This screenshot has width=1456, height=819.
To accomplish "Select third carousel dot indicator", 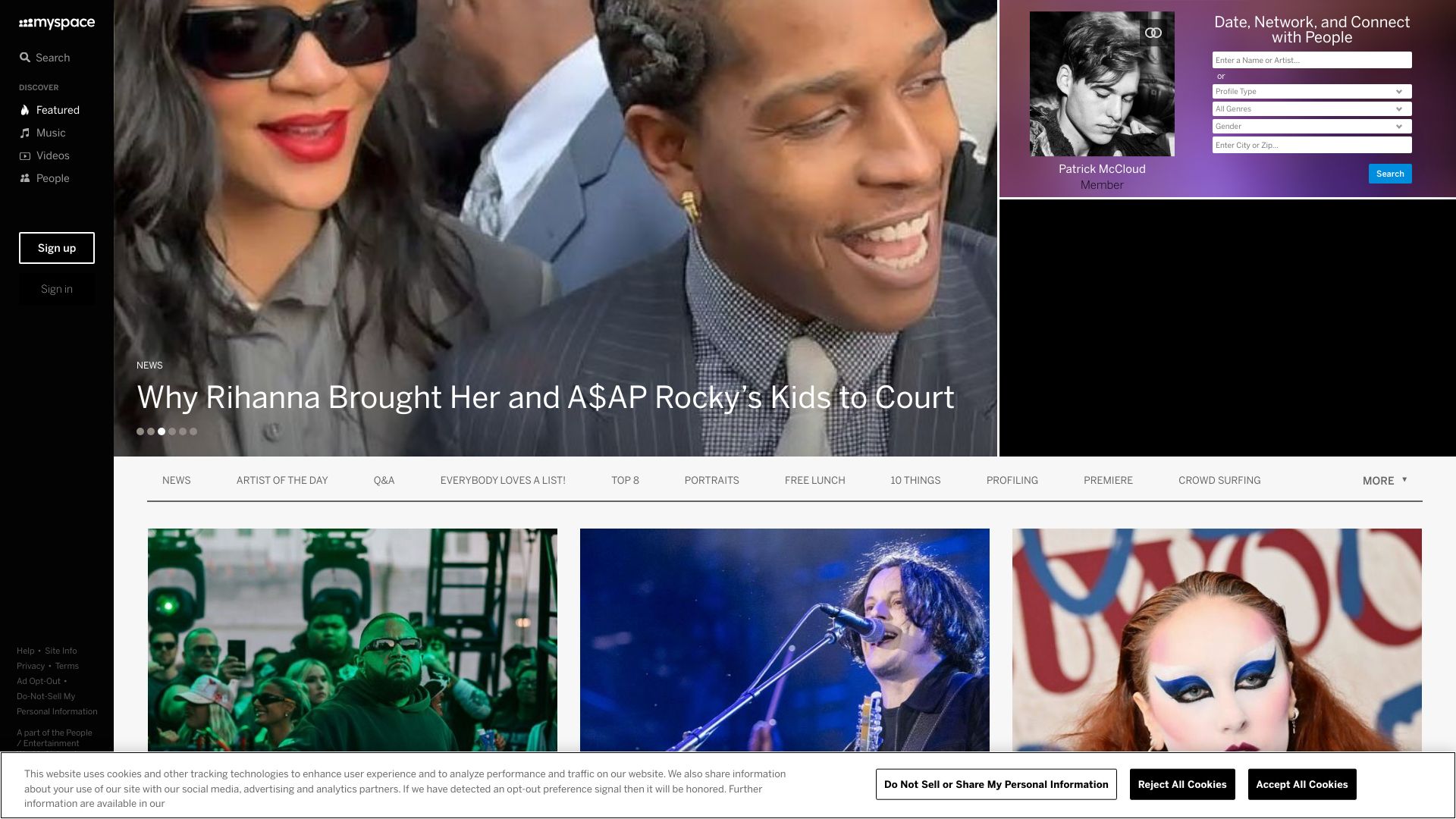I will [x=162, y=431].
